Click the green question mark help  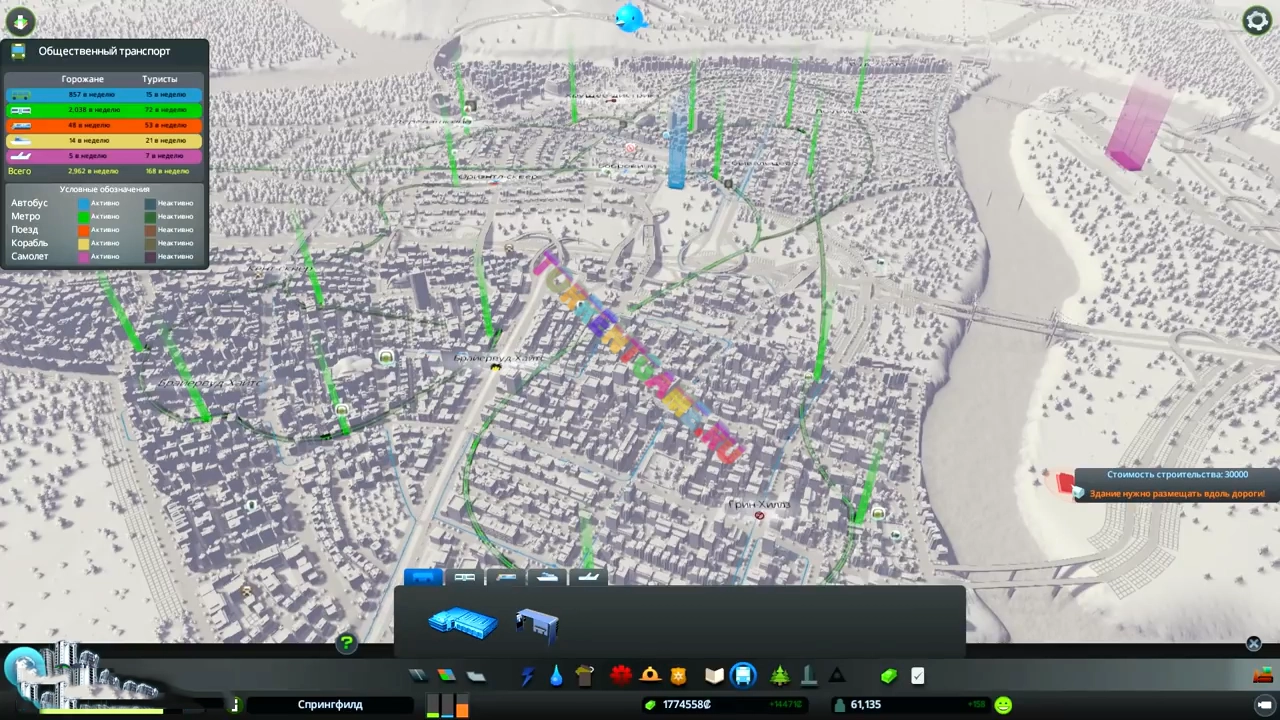tap(346, 643)
